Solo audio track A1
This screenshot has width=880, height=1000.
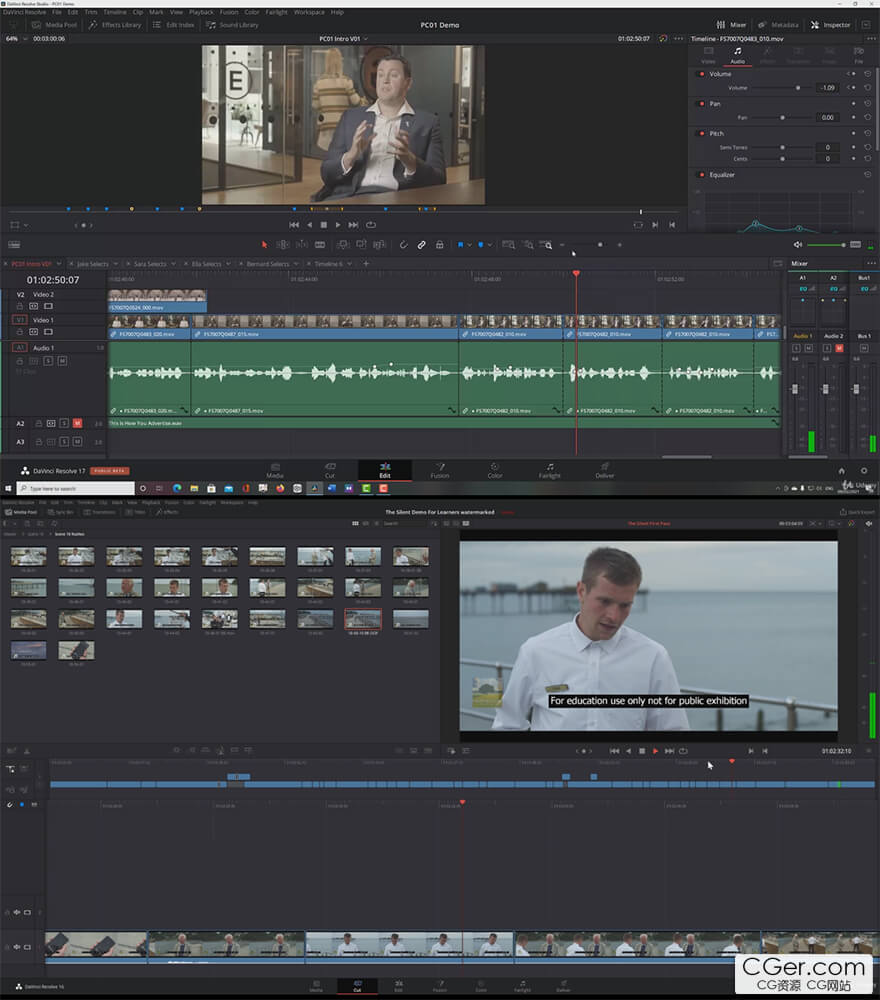click(48, 361)
